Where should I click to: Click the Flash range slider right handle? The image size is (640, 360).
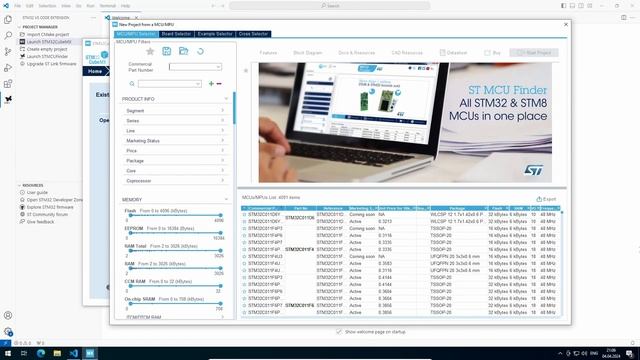[x=220, y=215]
